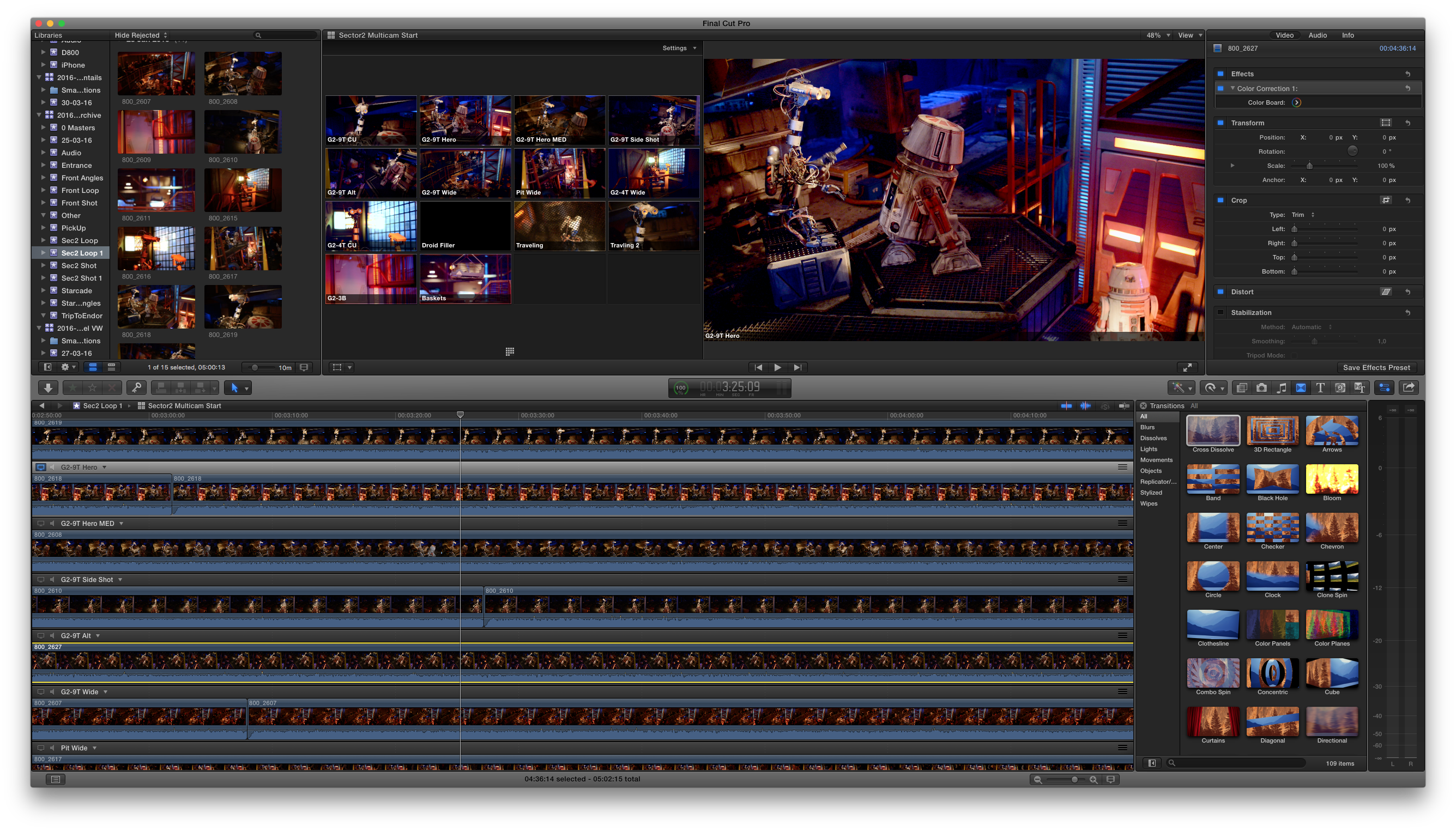Show the Generators browser countdown icon
The width and height of the screenshot is (1456, 831).
(1340, 388)
